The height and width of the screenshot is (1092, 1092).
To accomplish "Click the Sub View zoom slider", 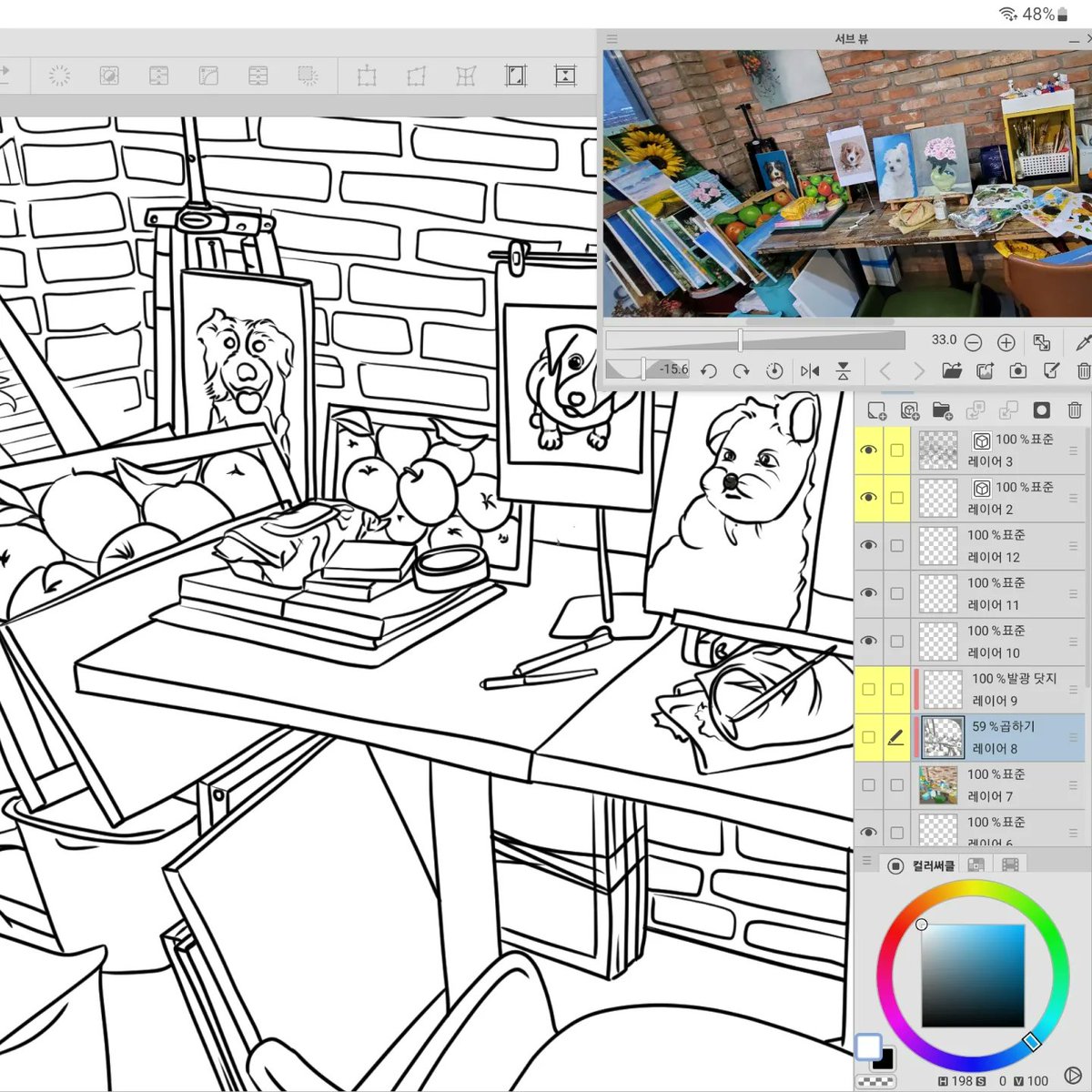I will [x=756, y=341].
